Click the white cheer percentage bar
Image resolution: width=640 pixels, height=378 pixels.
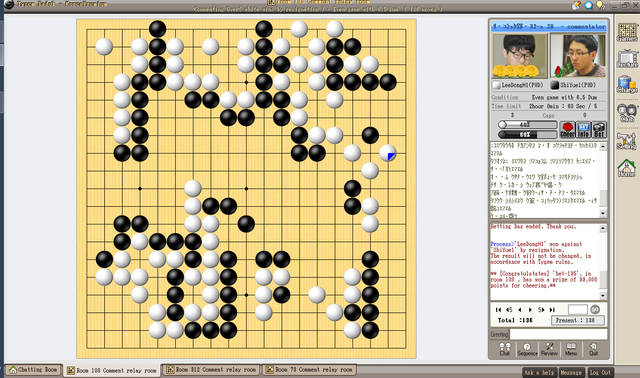click(528, 125)
